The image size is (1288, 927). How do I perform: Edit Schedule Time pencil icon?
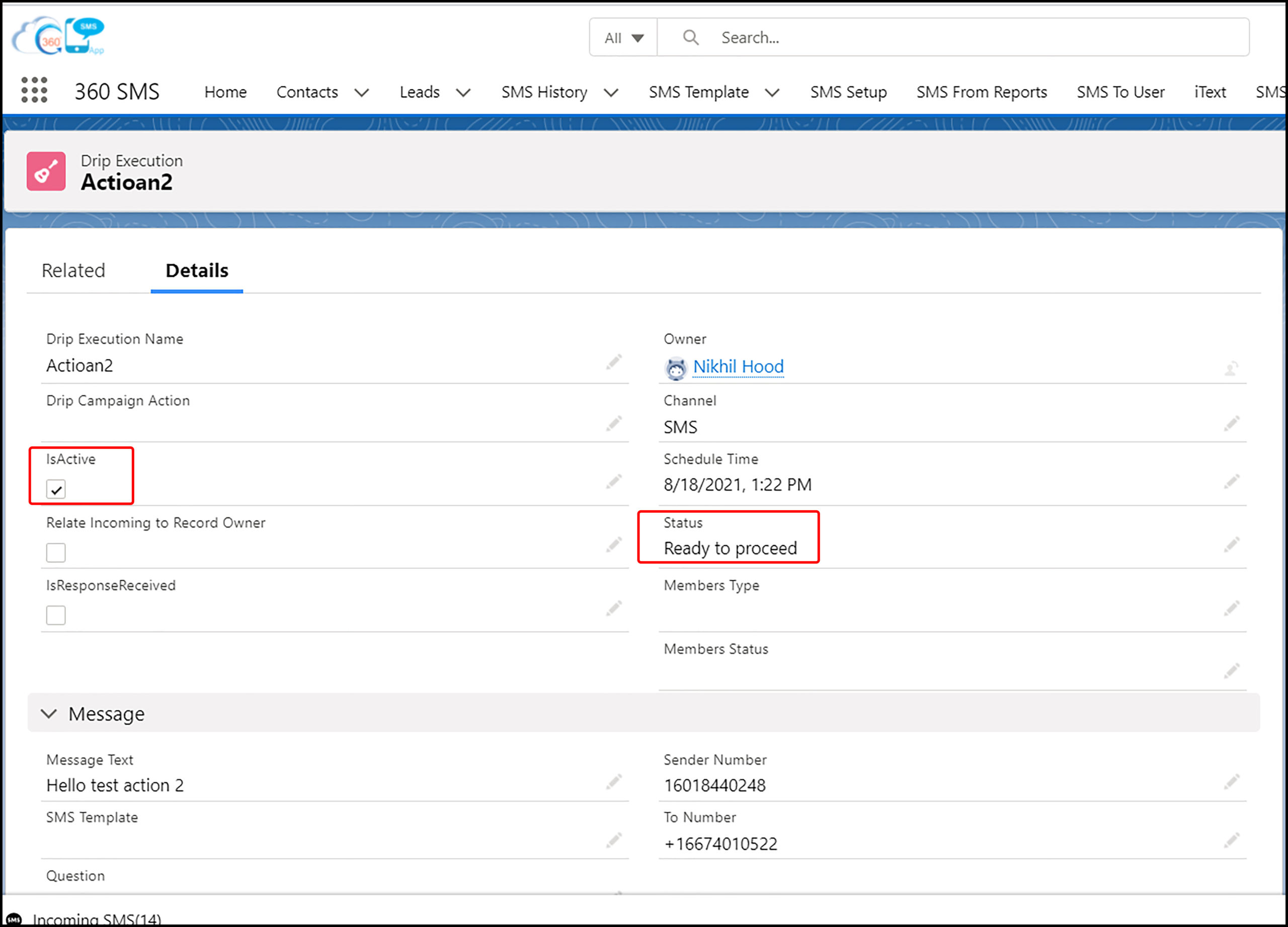coord(1231,482)
